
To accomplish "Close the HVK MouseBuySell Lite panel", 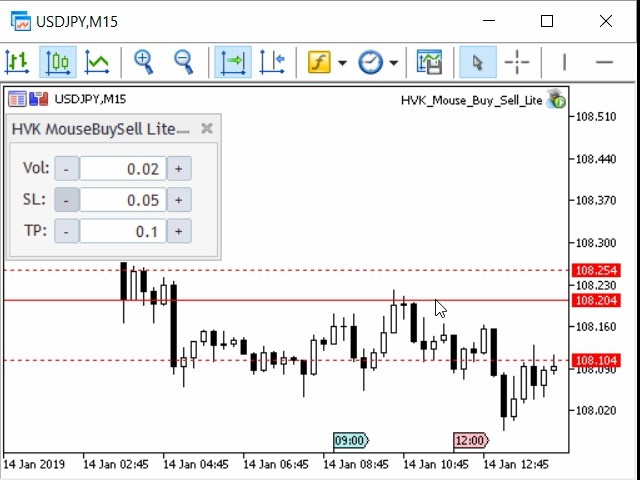I will click(x=207, y=129).
